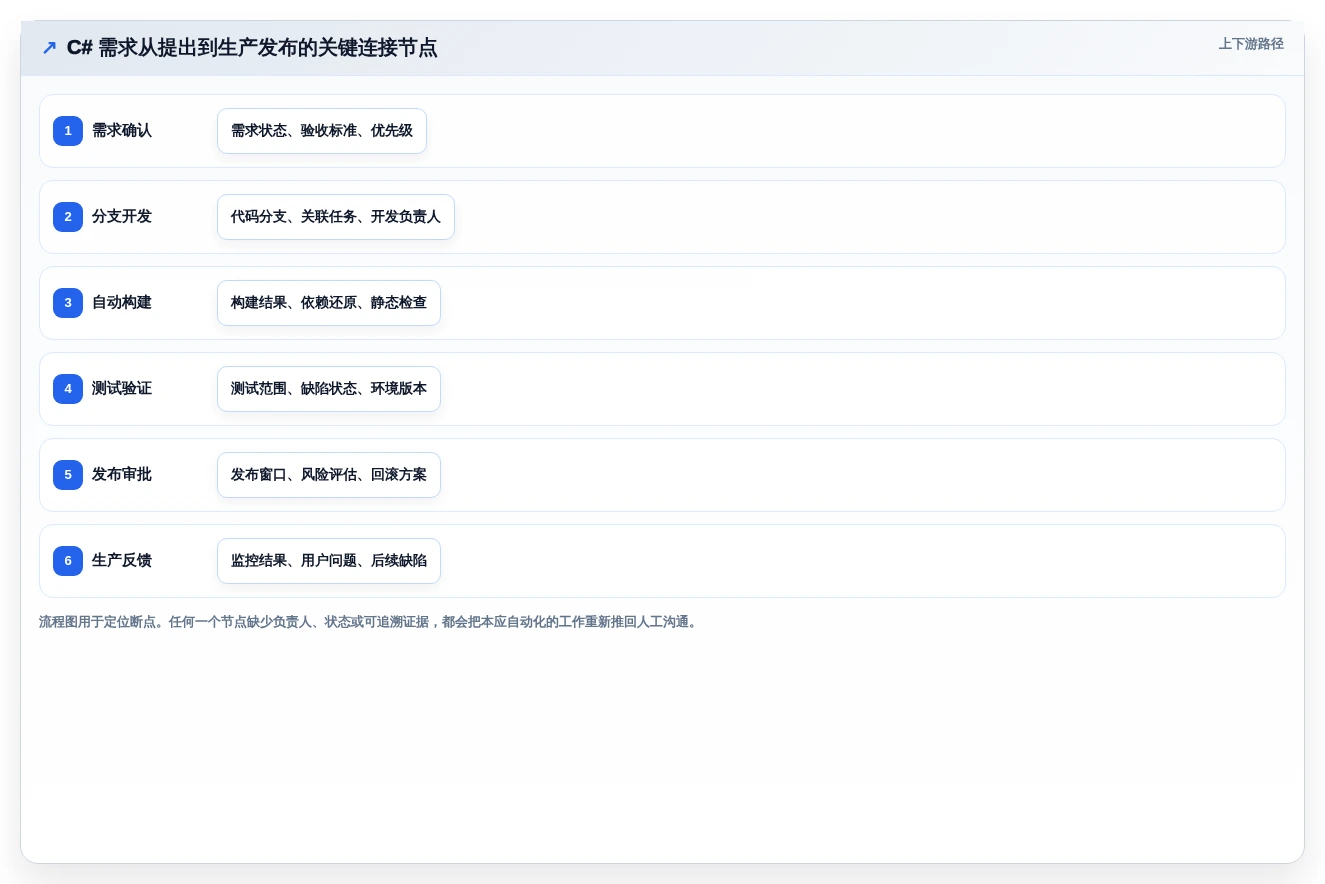Image resolution: width=1325 pixels, height=884 pixels.
Task: Click the 测试验证 step label
Action: coord(122,389)
